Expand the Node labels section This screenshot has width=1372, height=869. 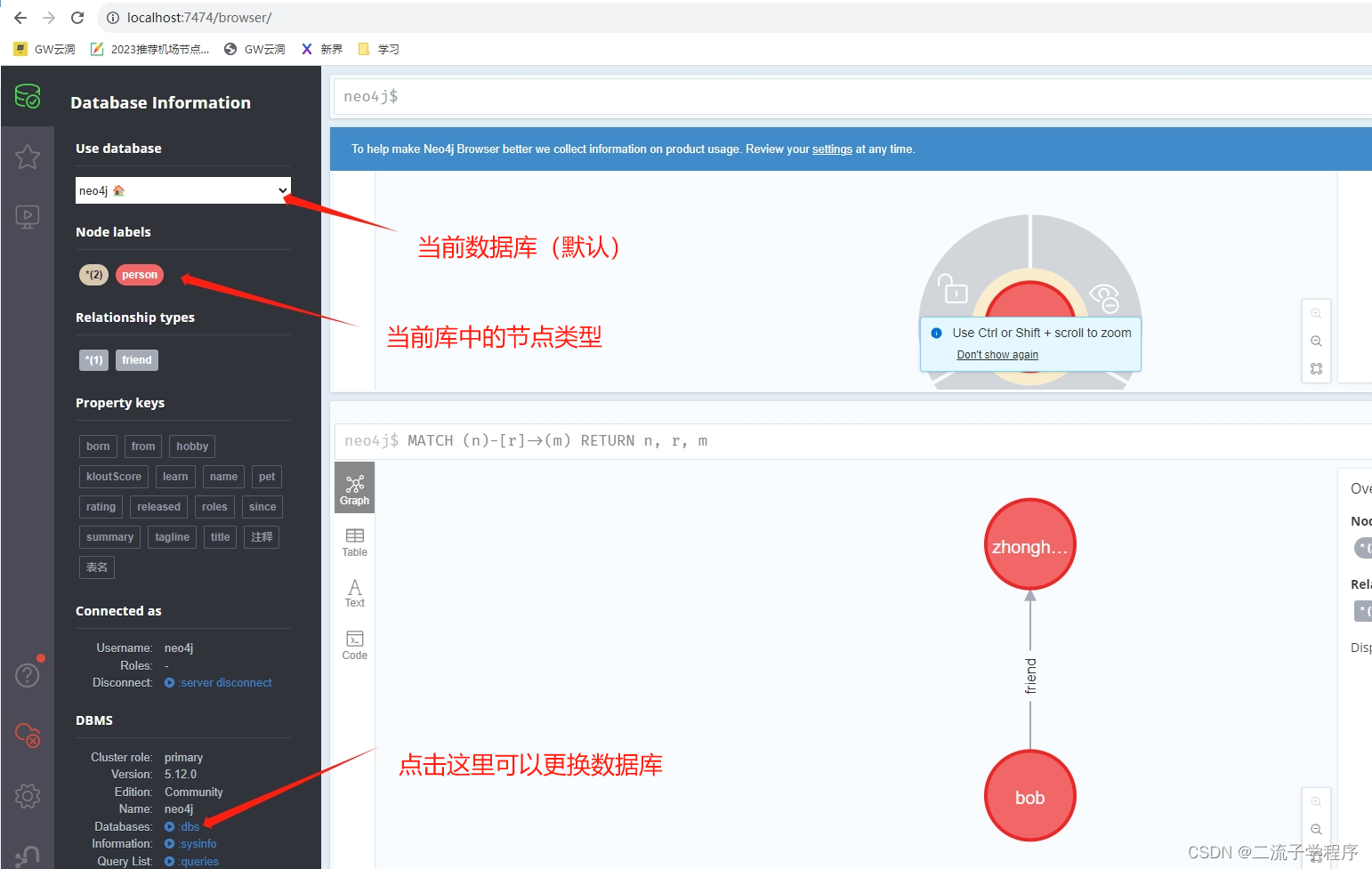(113, 231)
